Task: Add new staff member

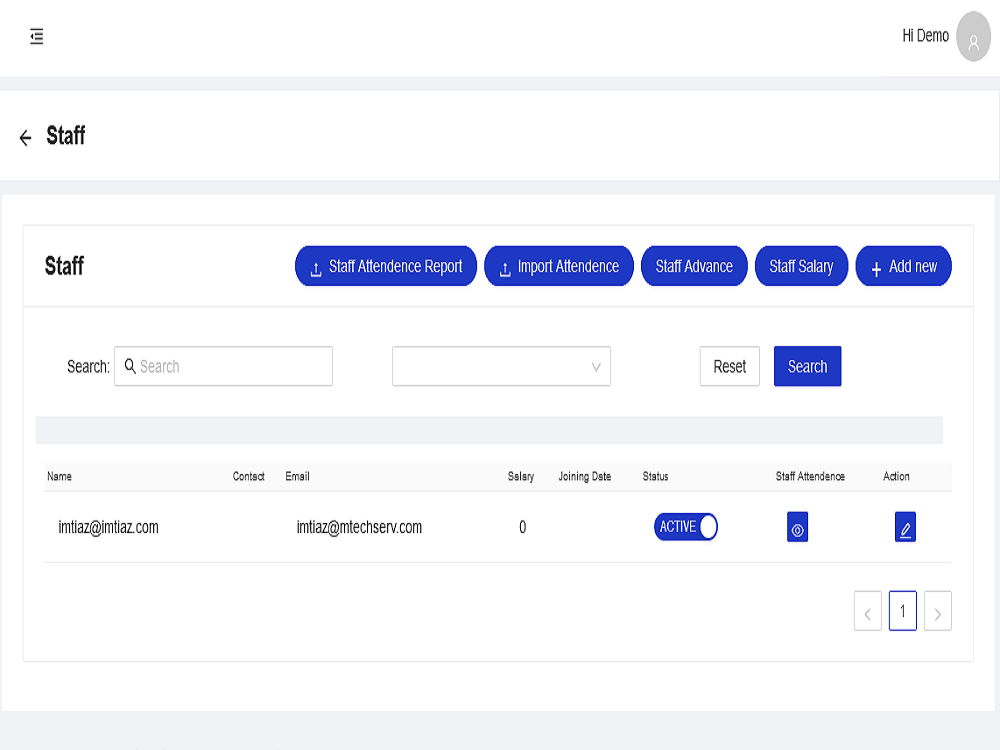Action: (x=903, y=266)
